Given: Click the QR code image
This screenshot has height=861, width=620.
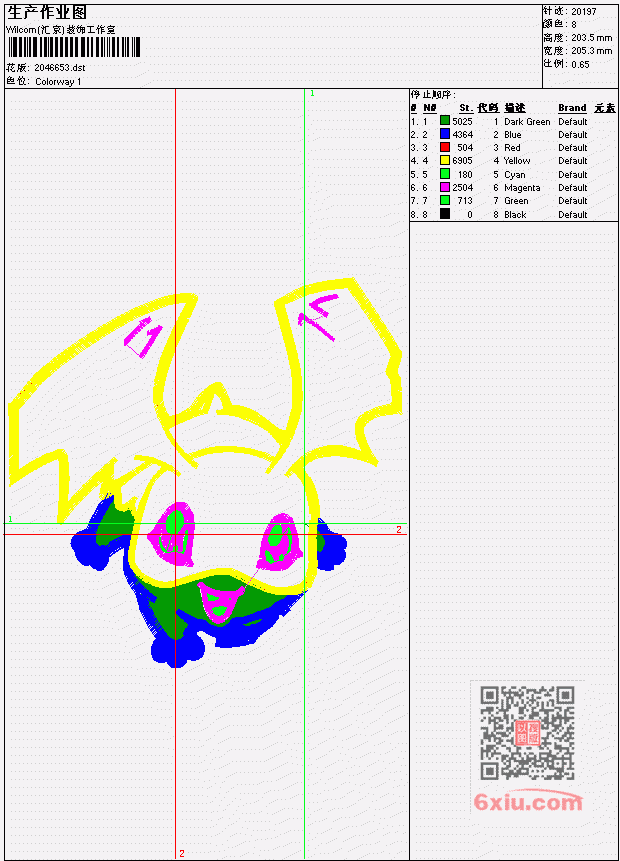Looking at the screenshot, I should [527, 733].
